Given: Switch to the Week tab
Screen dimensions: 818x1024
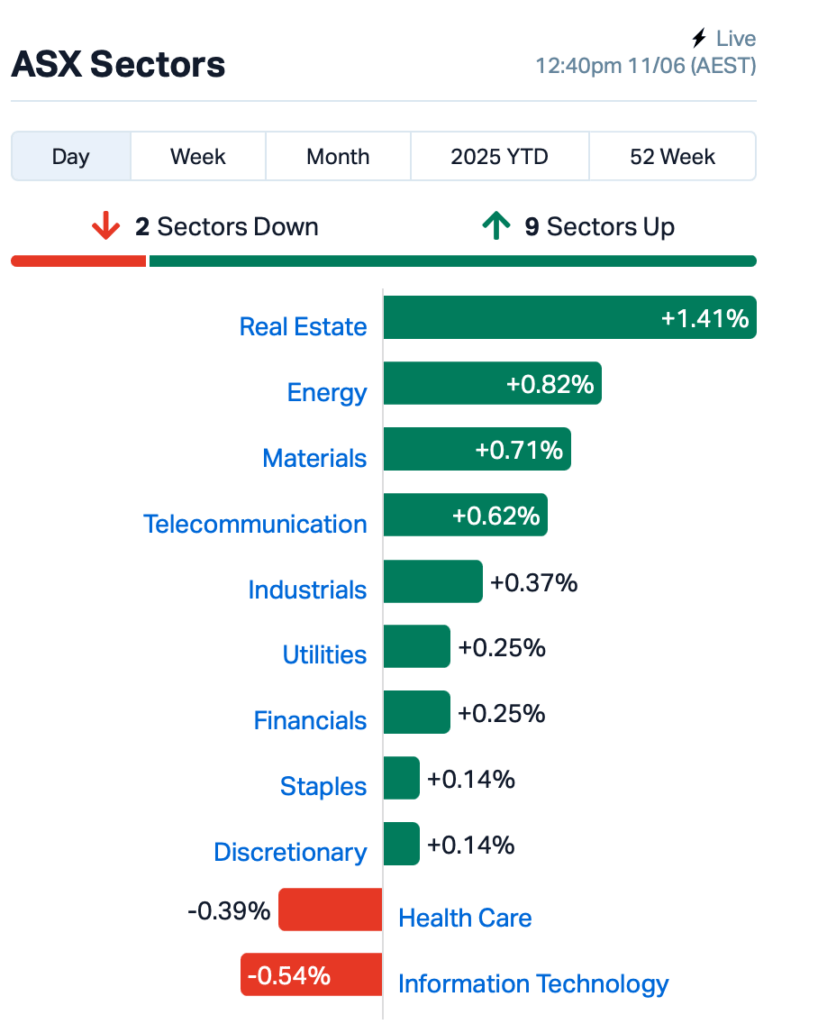Looking at the screenshot, I should pos(198,156).
